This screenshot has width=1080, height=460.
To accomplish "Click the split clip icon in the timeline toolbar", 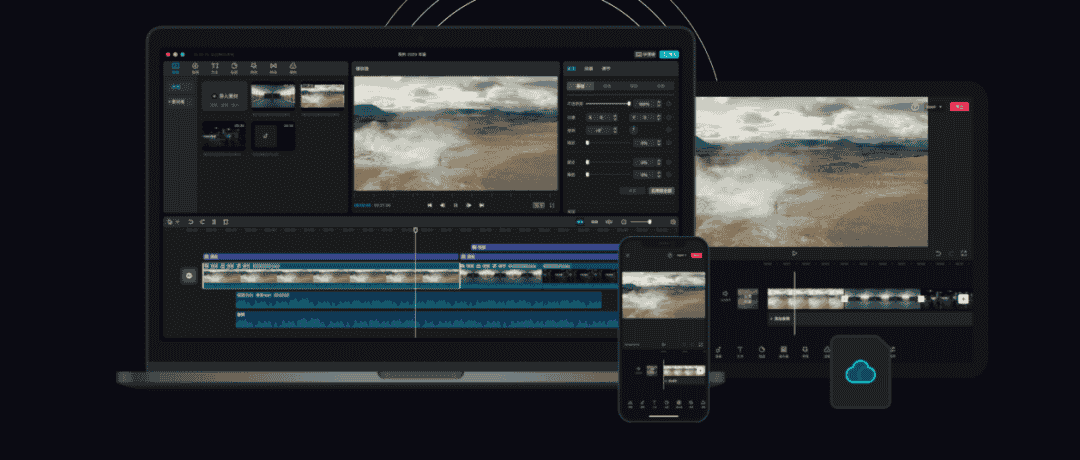I will click(x=214, y=222).
